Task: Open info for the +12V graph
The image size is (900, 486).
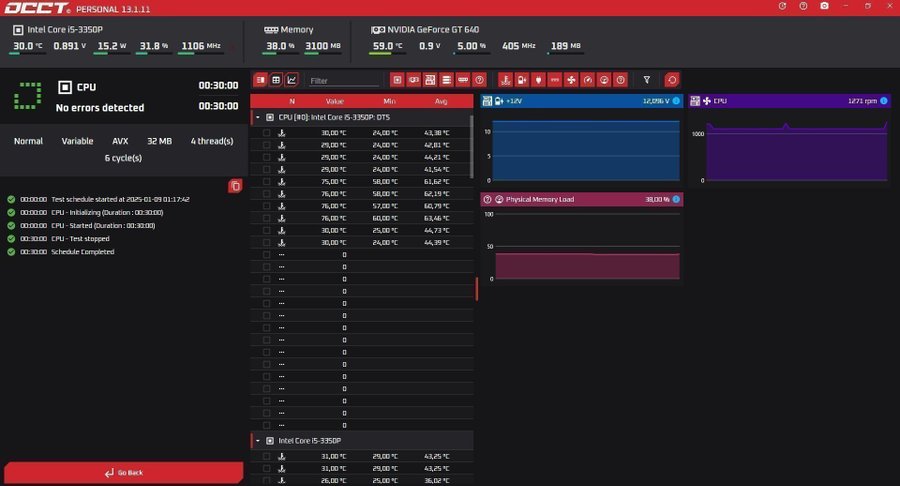Action: coord(676,101)
